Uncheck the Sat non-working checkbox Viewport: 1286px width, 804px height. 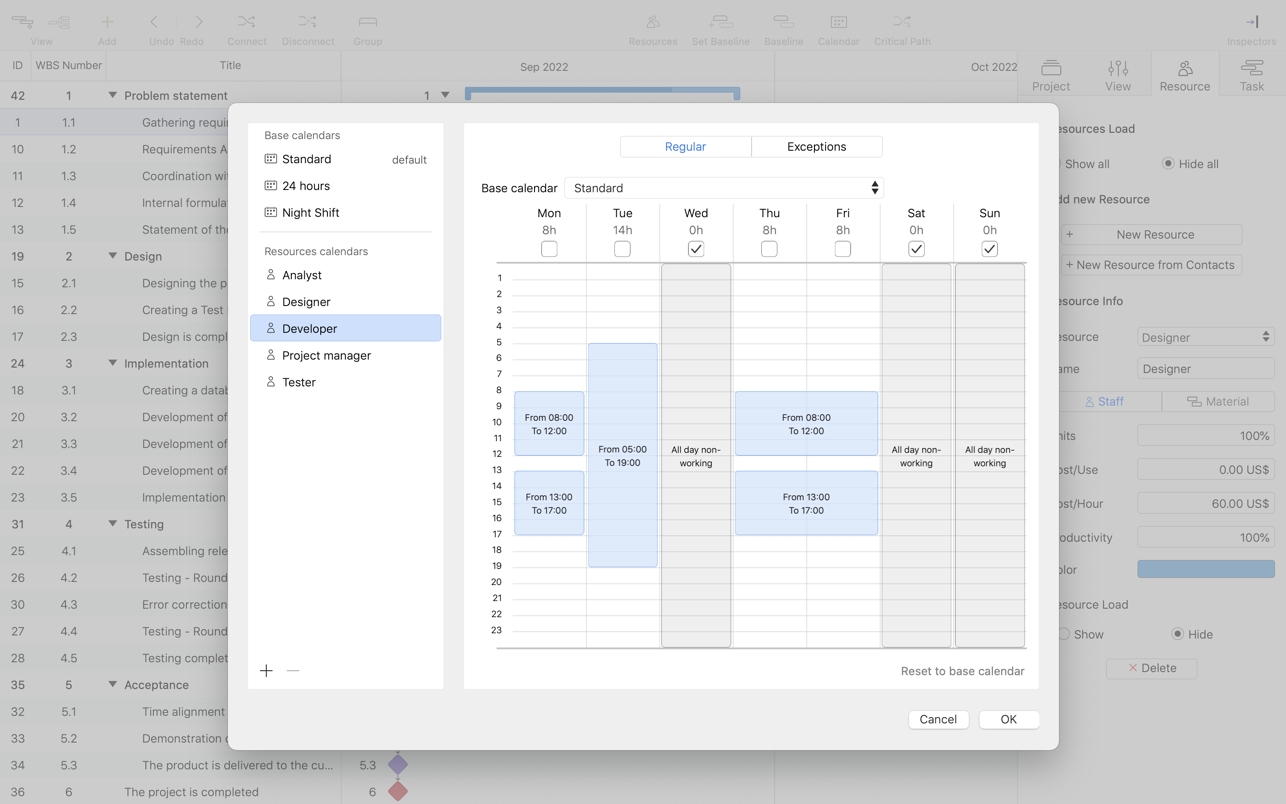click(916, 249)
